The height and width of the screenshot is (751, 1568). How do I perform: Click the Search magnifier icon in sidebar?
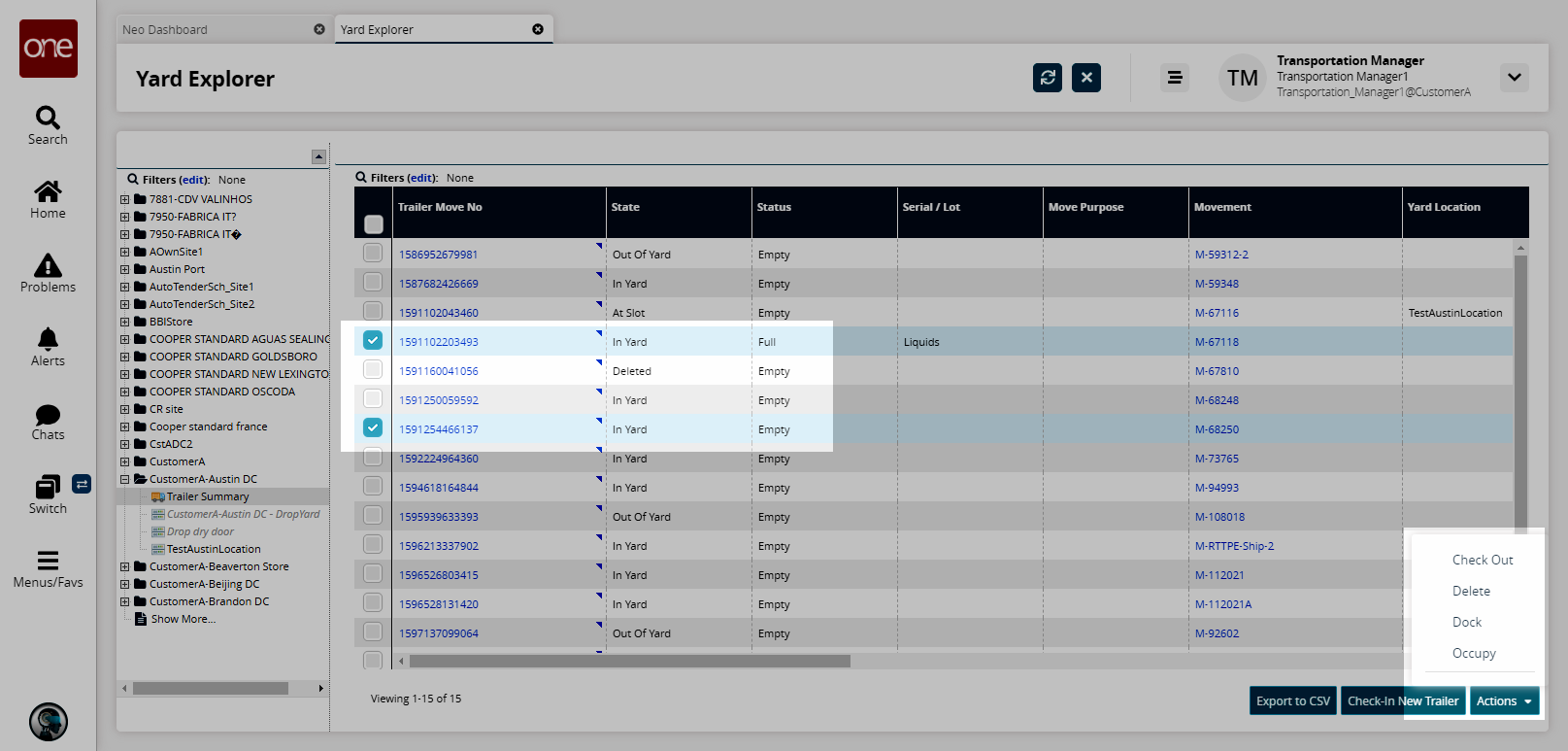(x=48, y=118)
